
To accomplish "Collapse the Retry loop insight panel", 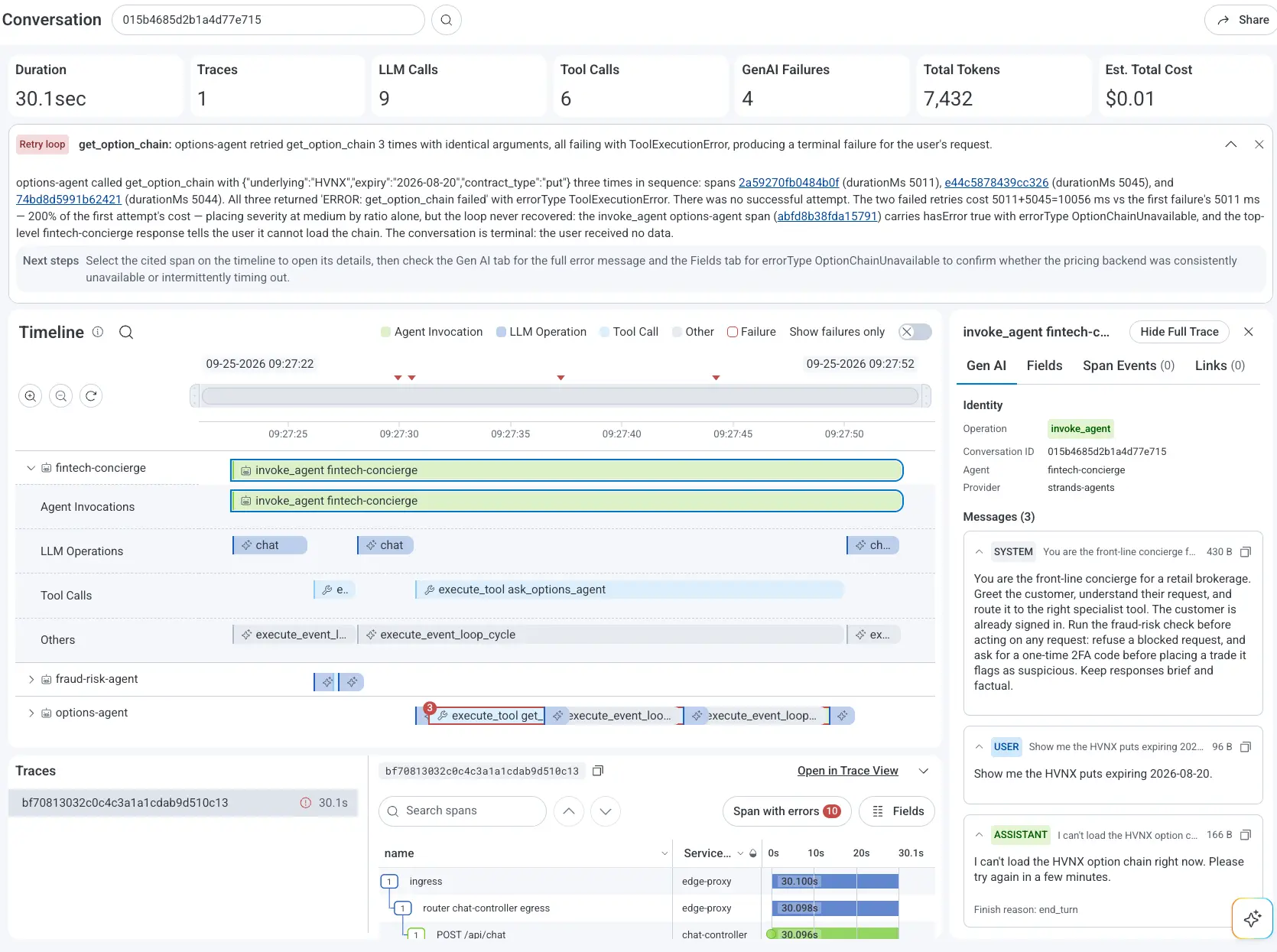I will (1230, 145).
